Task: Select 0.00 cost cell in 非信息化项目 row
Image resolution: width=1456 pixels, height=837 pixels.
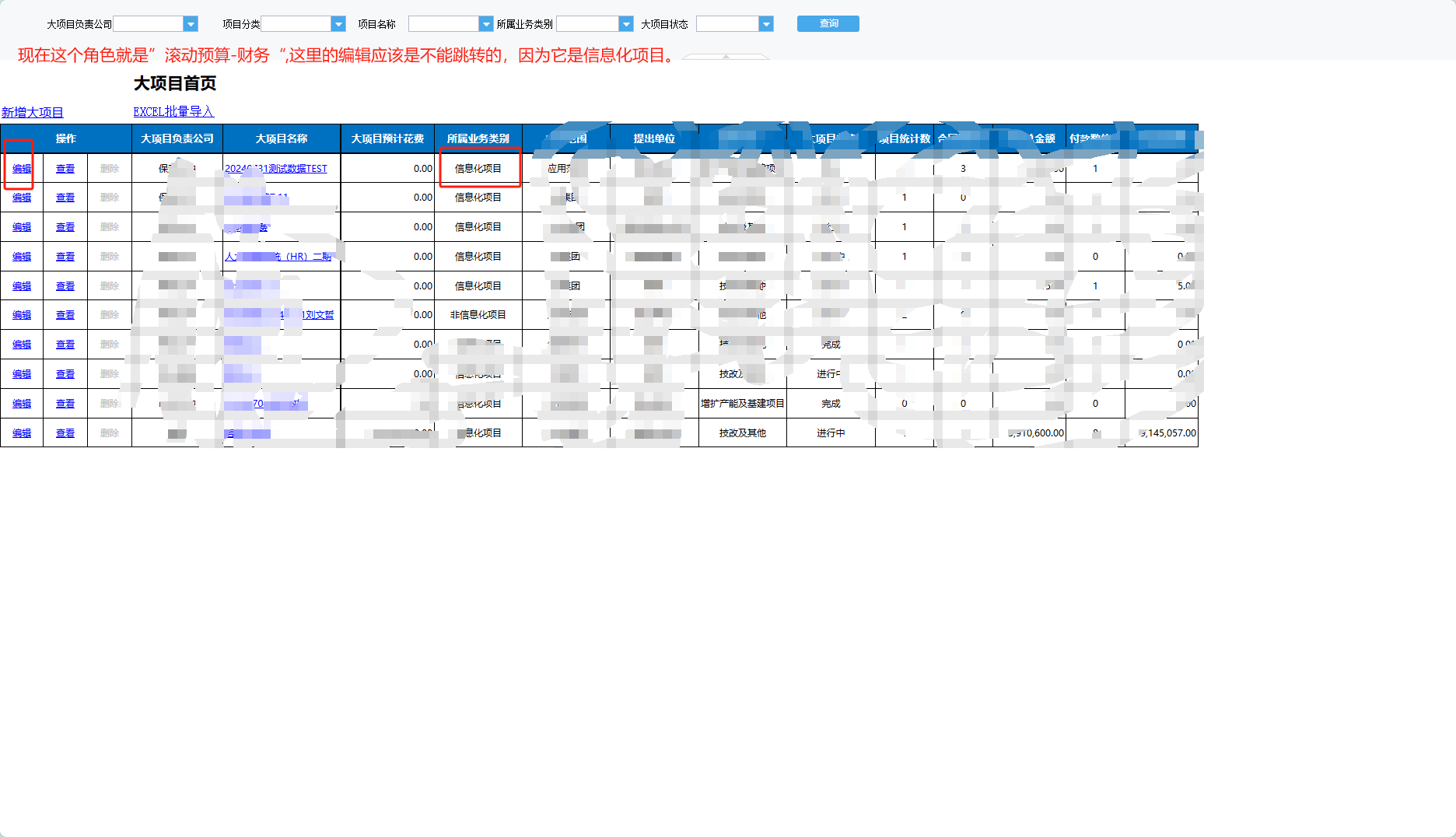Action: 387,315
